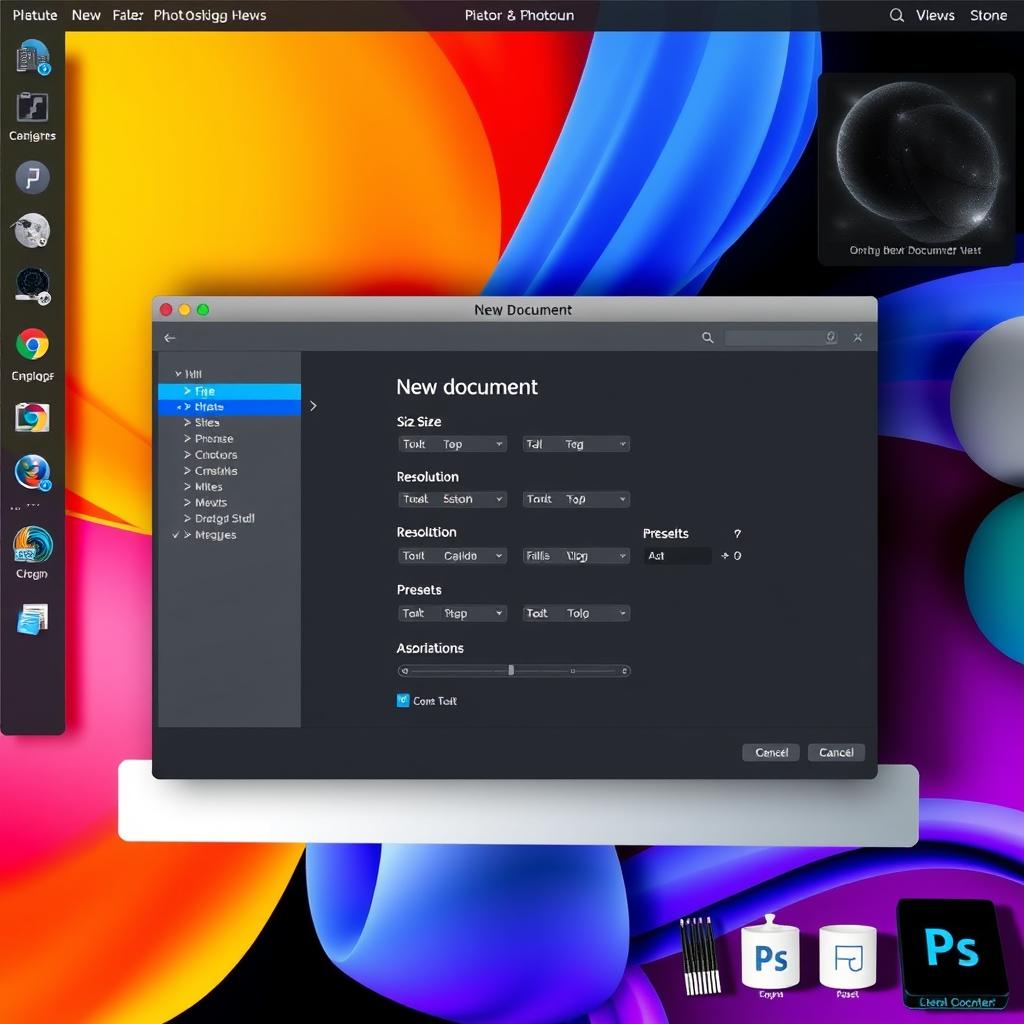Open the gray globe icon in the dock
Image resolution: width=1024 pixels, height=1024 pixels.
(31, 230)
